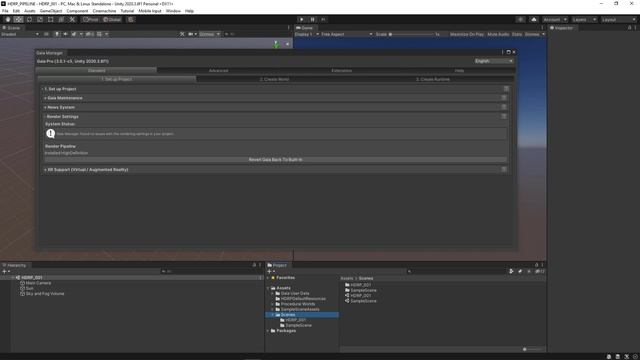This screenshot has height=360, width=640.
Task: Open the Free Aspect dropdown
Action: click(x=347, y=34)
